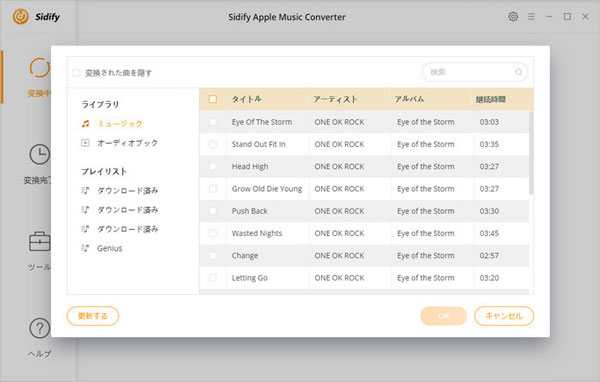Click the キャンセル button

[x=504, y=316]
